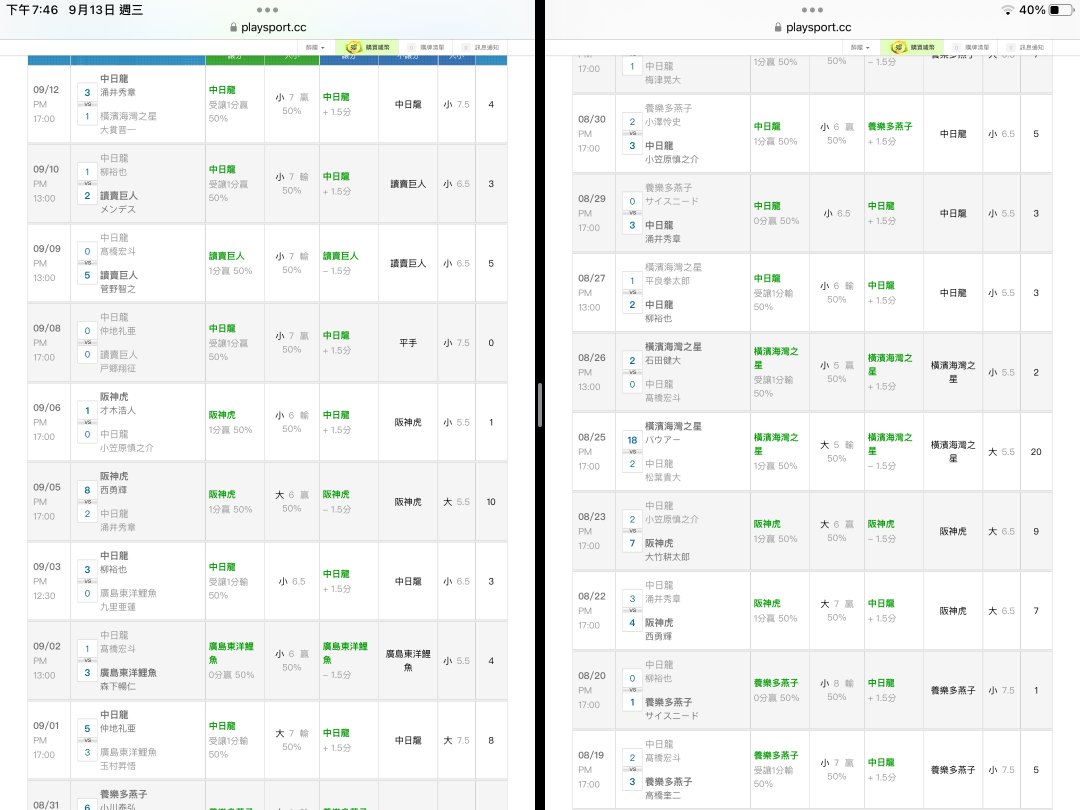Click pitcher name 森下暢仁 in the 09/02 row
Screen dimensions: 1080x810
(x=118, y=686)
